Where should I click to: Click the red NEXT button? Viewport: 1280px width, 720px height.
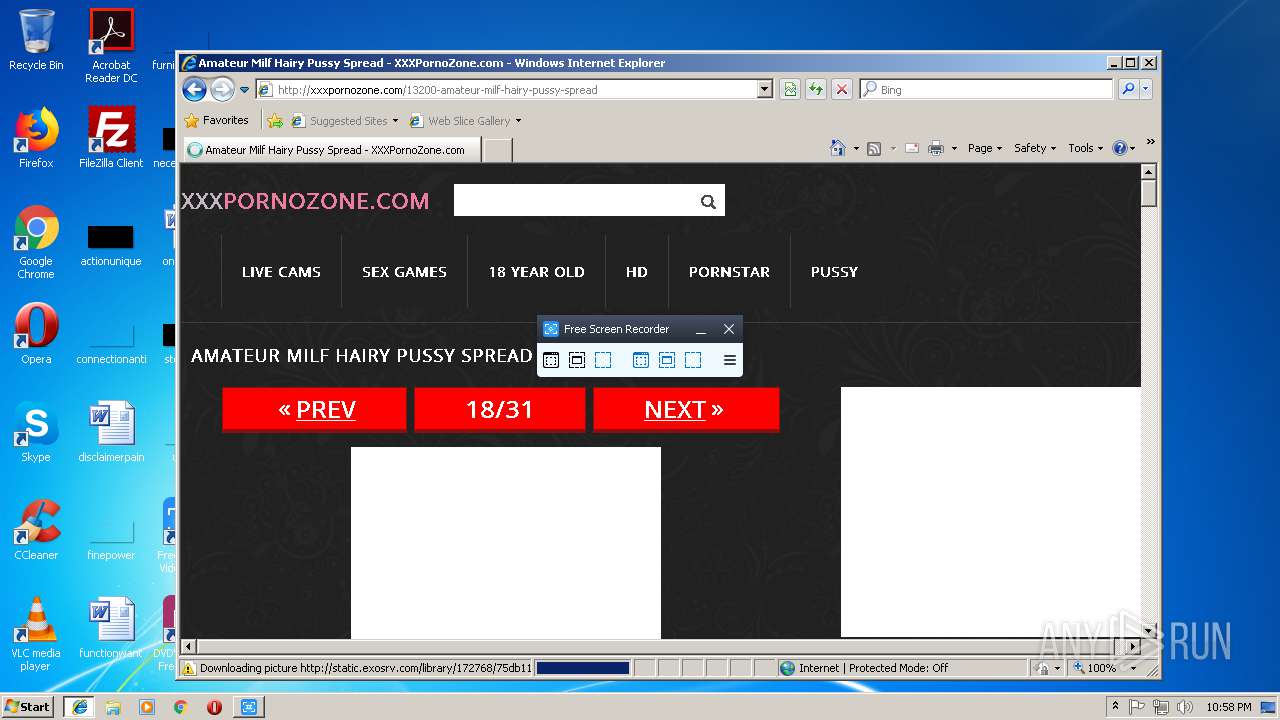pos(686,409)
